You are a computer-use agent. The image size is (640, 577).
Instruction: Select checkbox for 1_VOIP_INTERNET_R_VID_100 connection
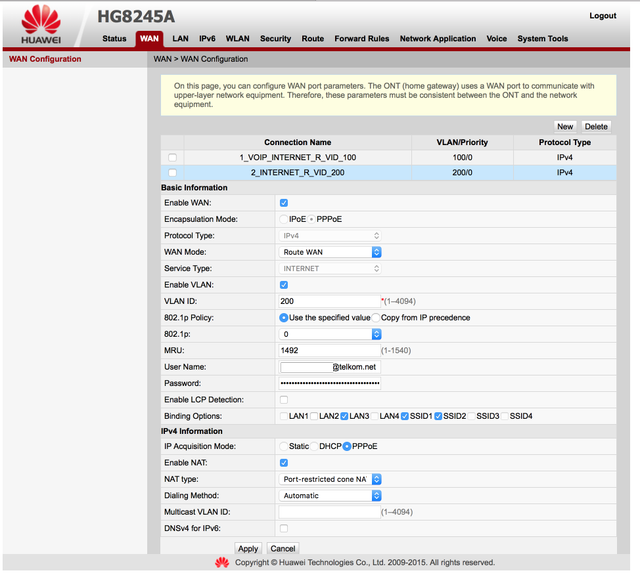coord(172,158)
